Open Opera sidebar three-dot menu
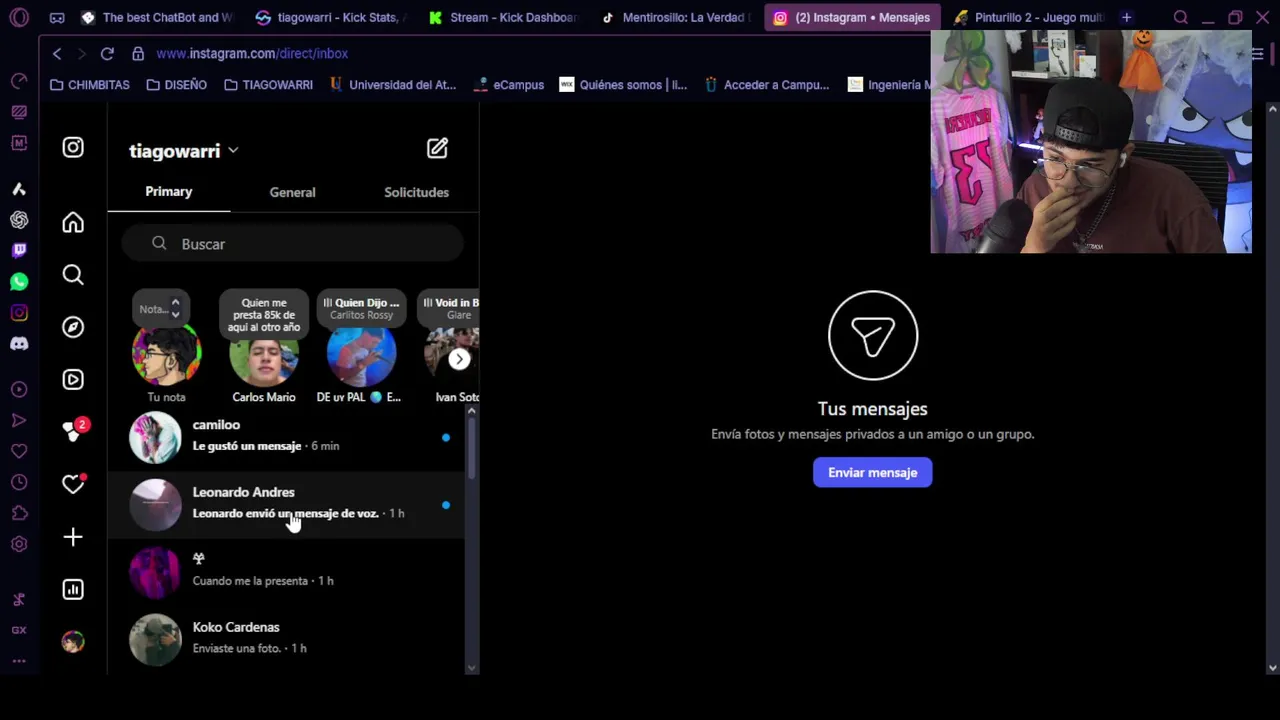 [19, 661]
